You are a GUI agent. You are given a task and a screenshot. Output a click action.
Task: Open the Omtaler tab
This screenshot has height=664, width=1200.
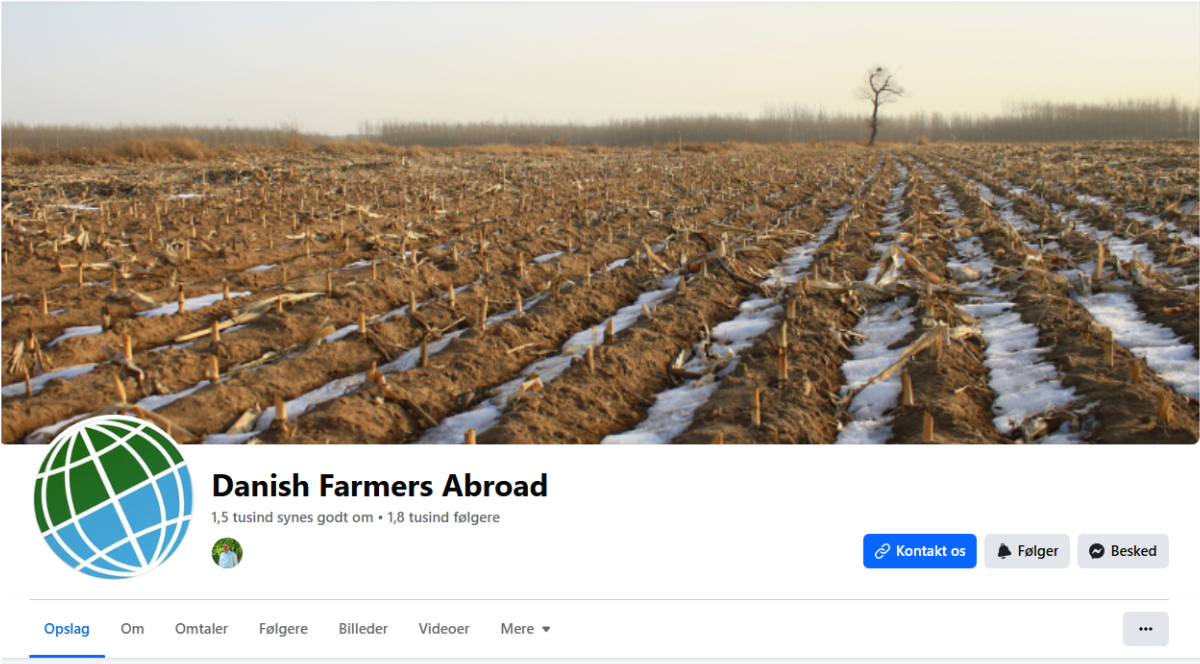pos(201,629)
